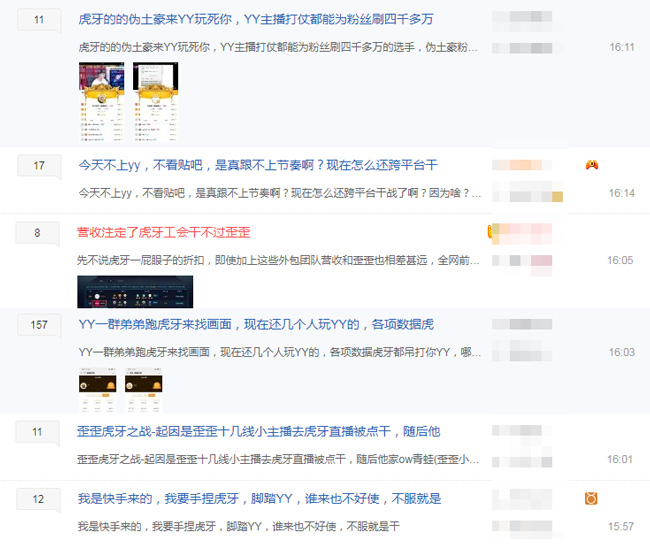View first streamer screenshot thumbnail in top post
This screenshot has width=650, height=544.
(102, 102)
